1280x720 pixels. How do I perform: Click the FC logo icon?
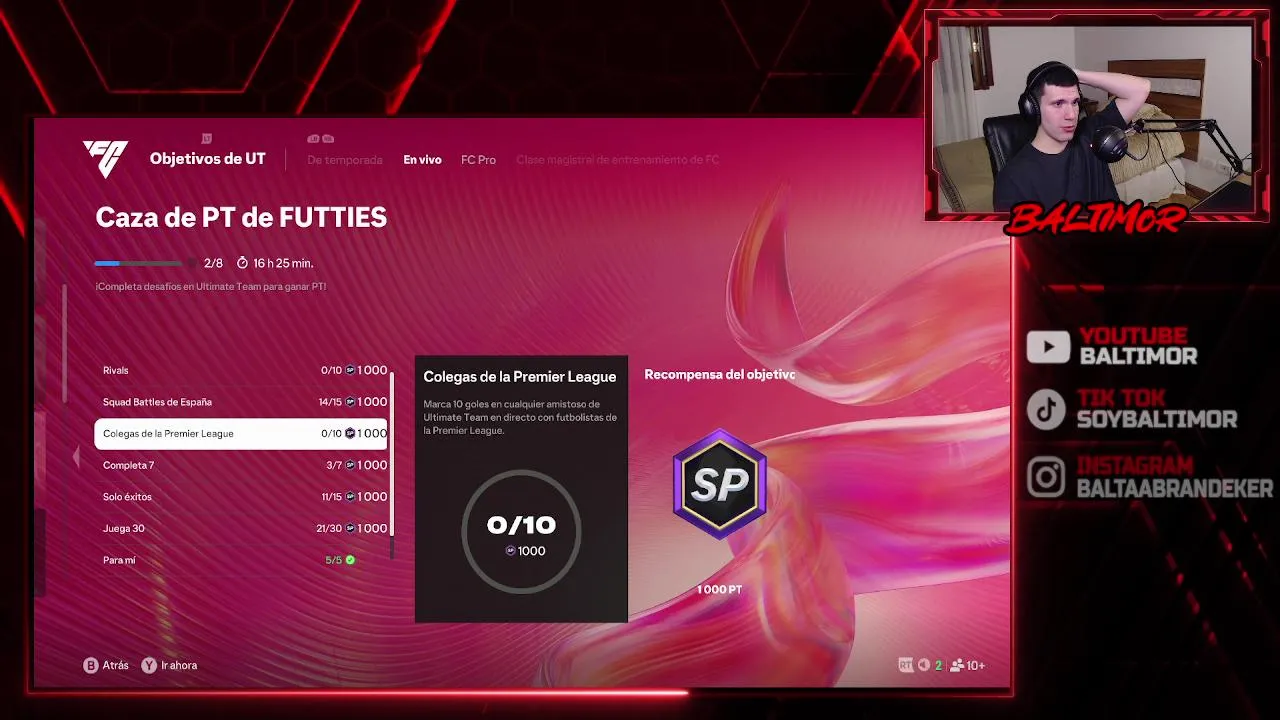(x=105, y=159)
